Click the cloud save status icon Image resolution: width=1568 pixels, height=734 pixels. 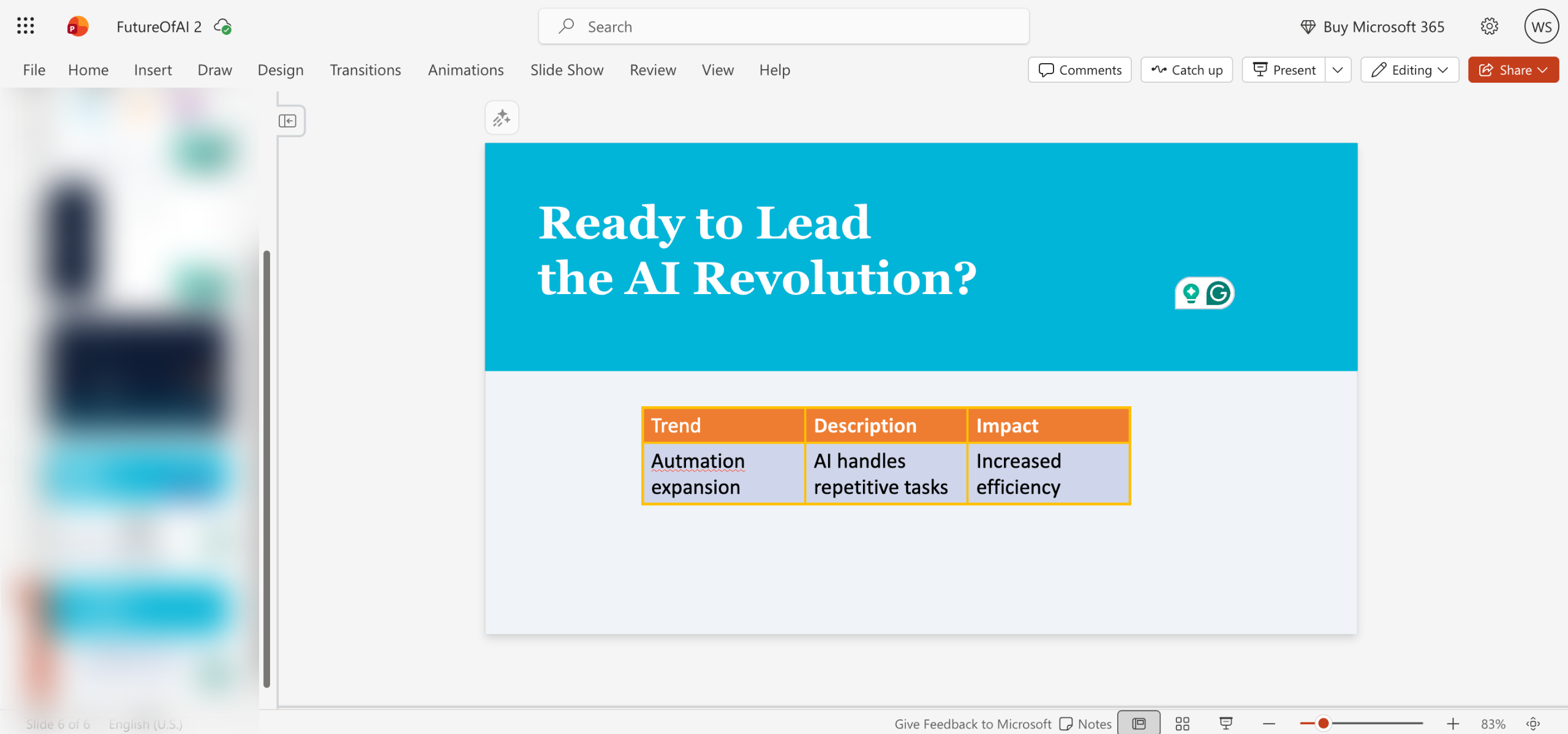[222, 26]
